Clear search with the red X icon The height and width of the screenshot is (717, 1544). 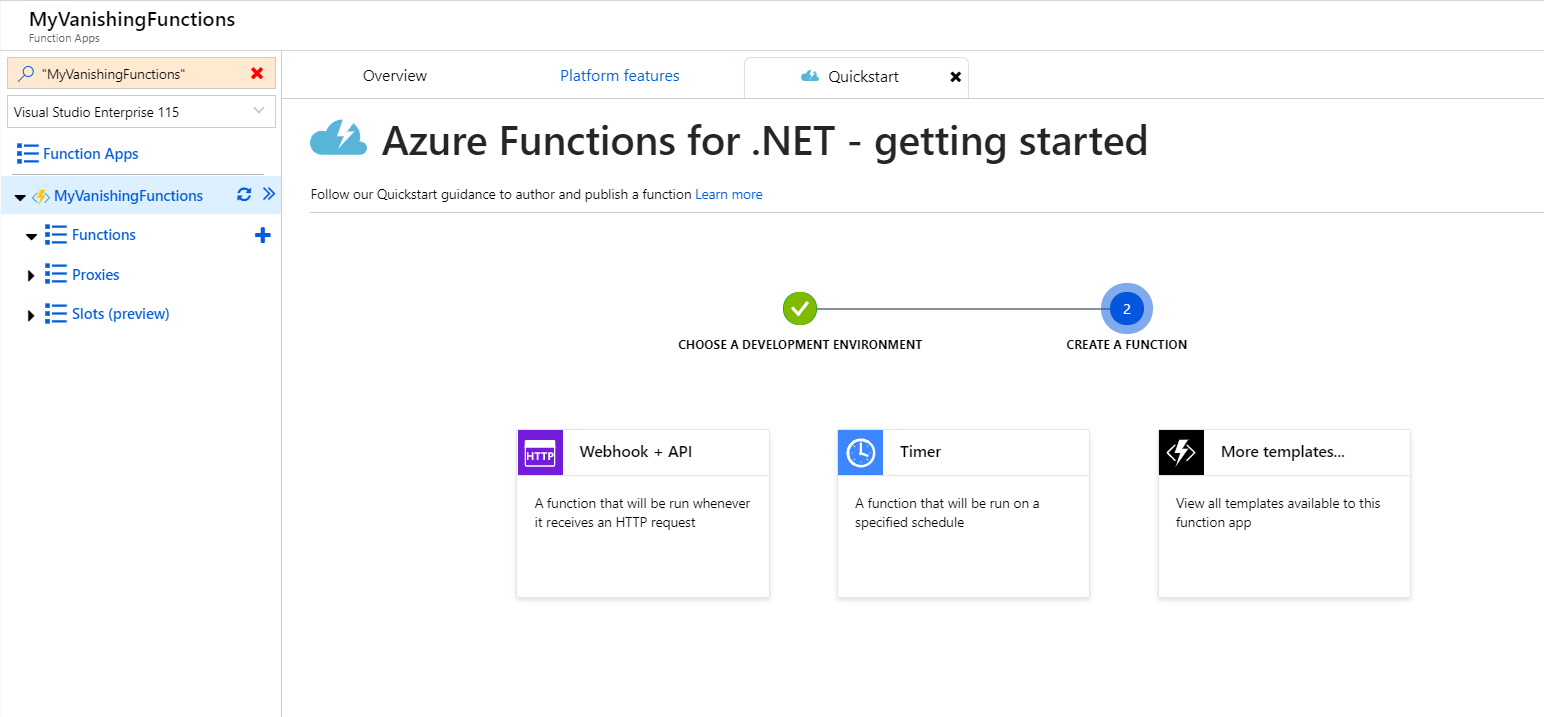point(257,73)
